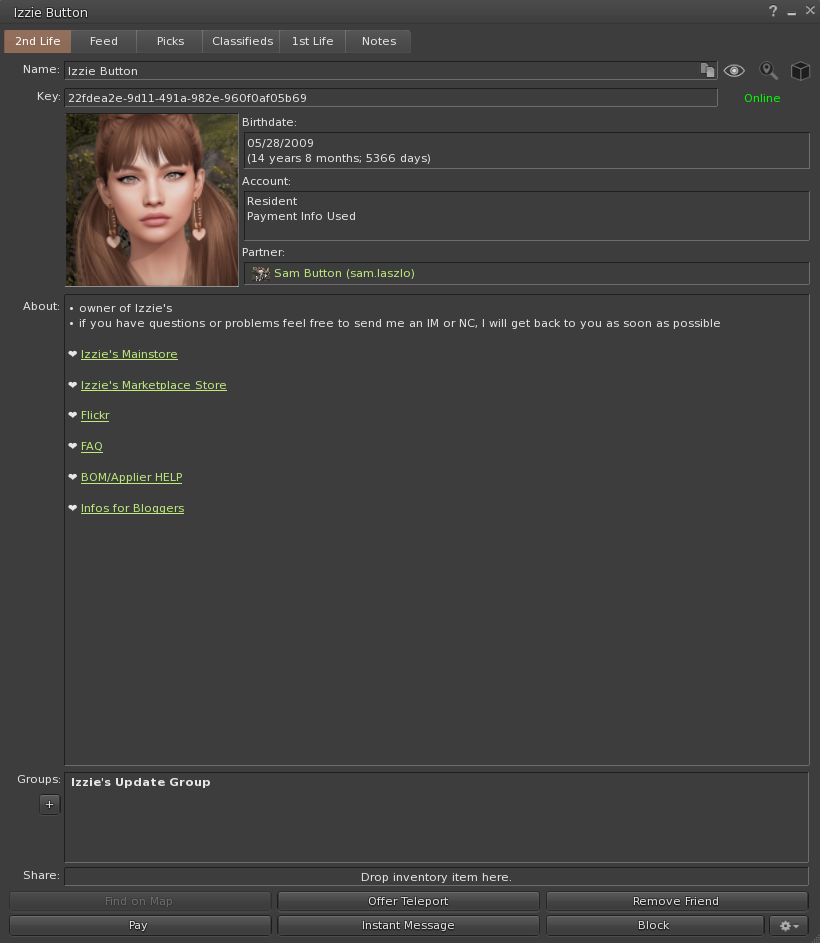Click the birthdate 05/28/2009 text
This screenshot has width=820, height=943.
pyautogui.click(x=280, y=143)
